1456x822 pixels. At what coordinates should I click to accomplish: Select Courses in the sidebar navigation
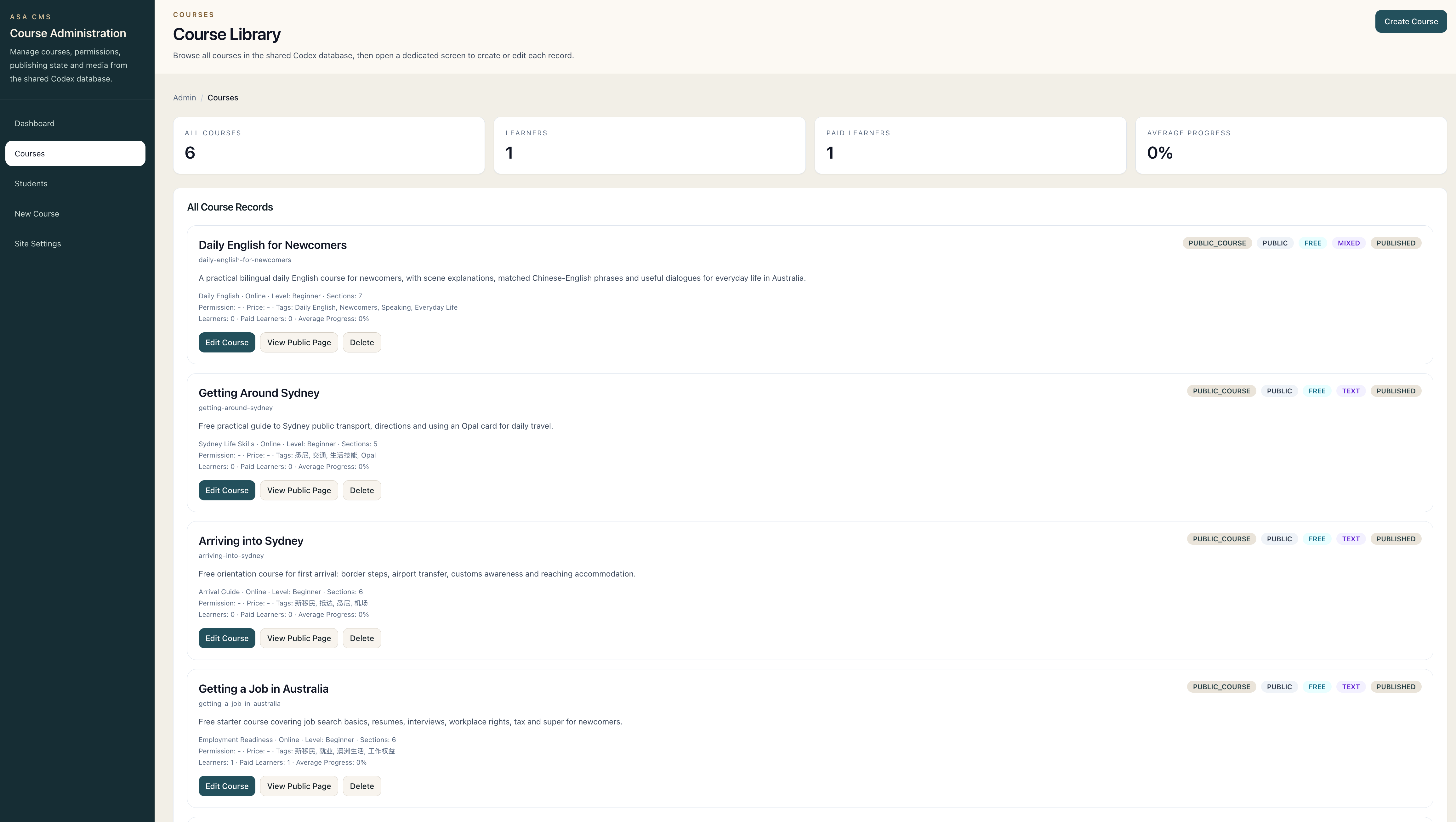tap(29, 153)
